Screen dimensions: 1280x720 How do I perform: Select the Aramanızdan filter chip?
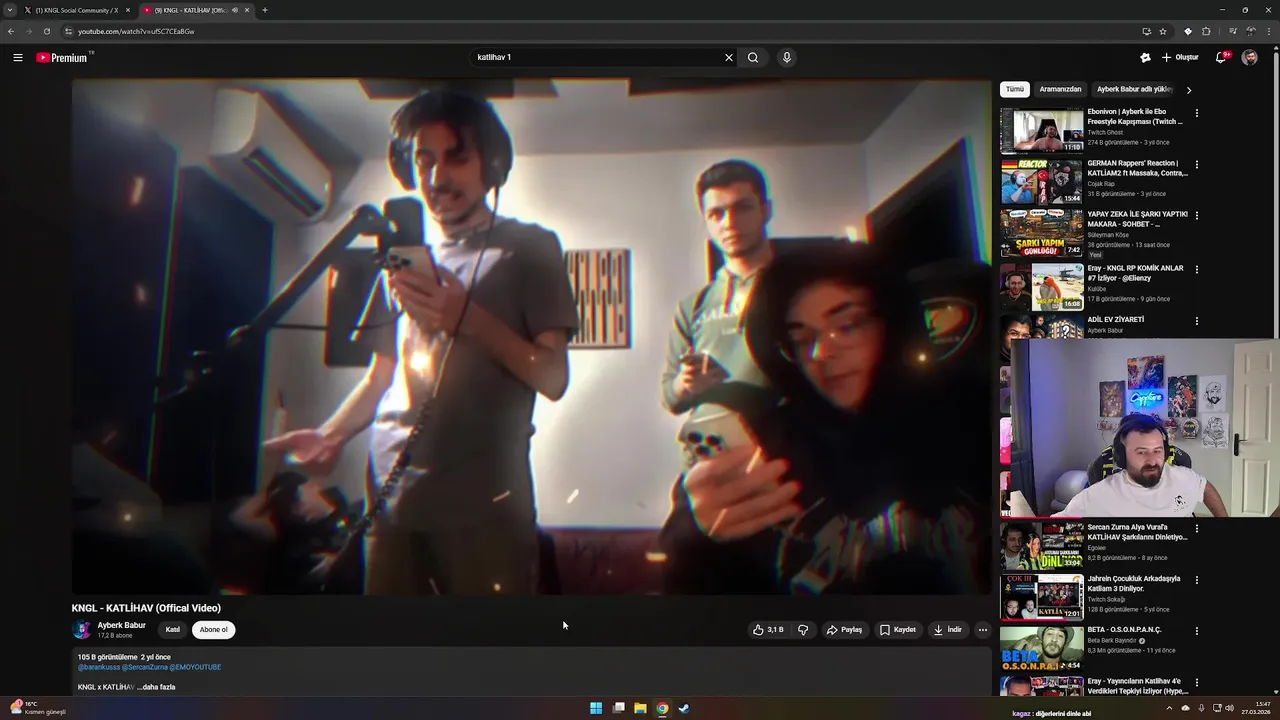pos(1060,90)
